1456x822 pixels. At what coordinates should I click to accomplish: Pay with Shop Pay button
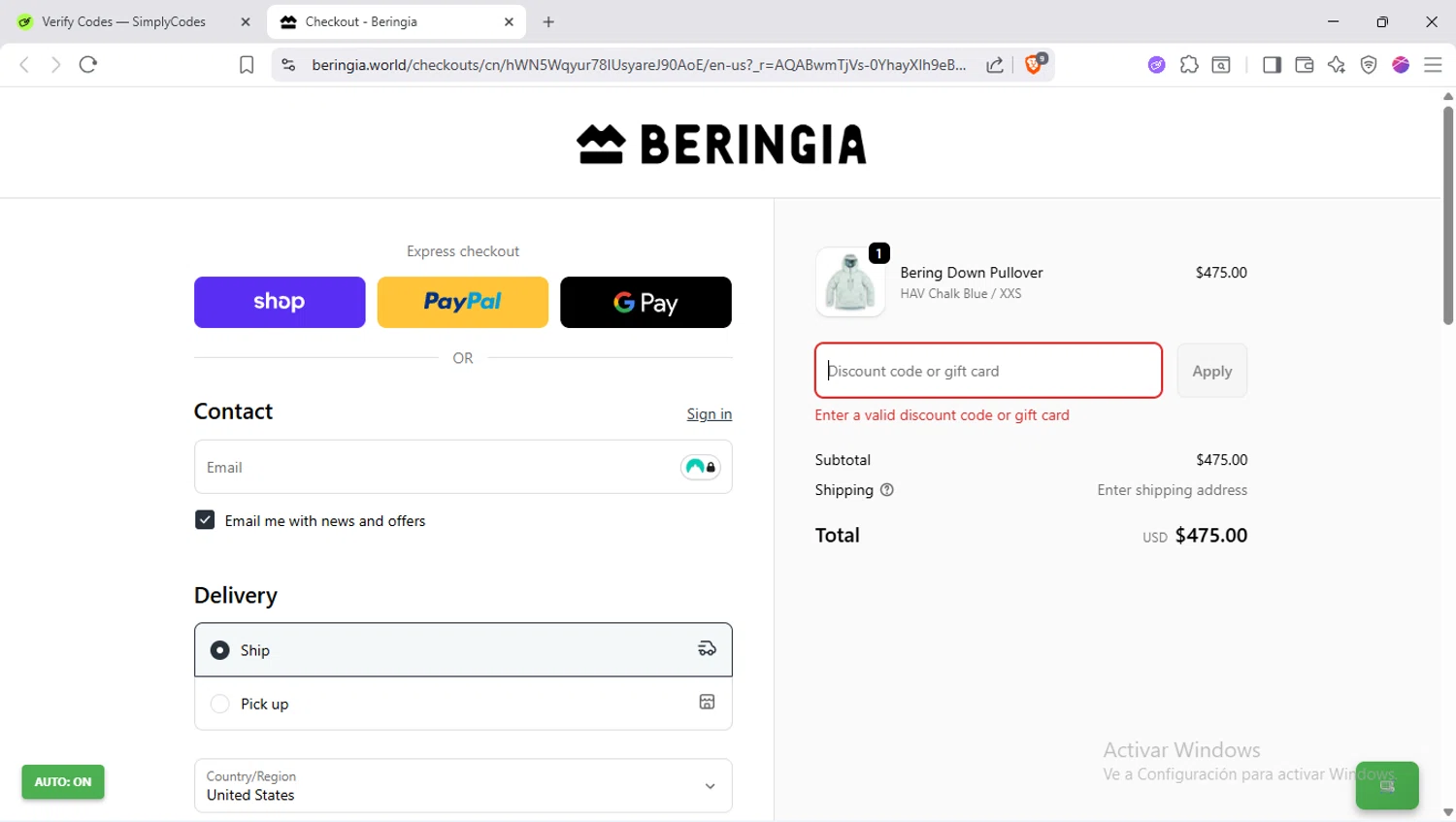click(280, 302)
